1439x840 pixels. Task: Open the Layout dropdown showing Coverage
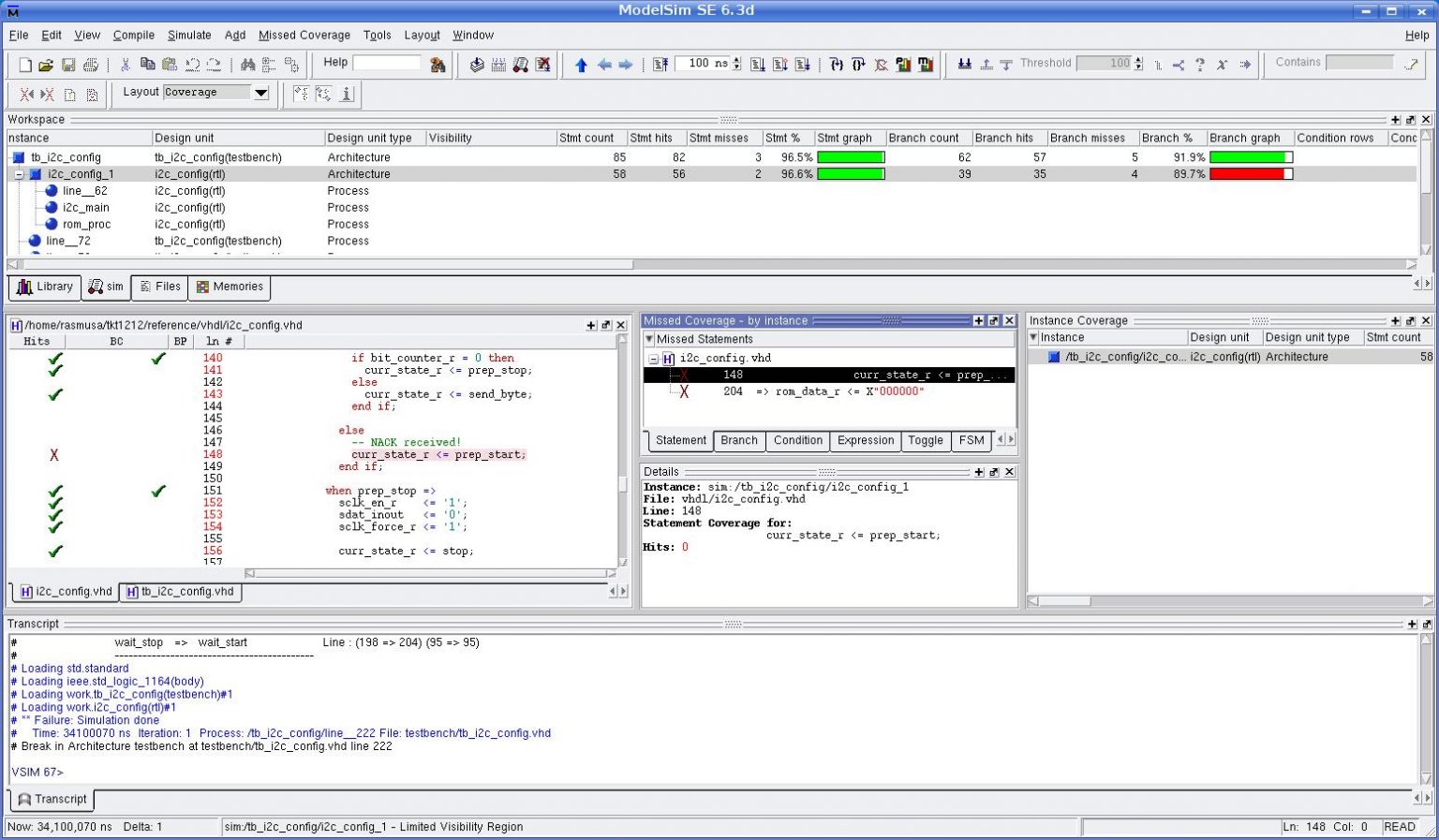click(x=261, y=93)
